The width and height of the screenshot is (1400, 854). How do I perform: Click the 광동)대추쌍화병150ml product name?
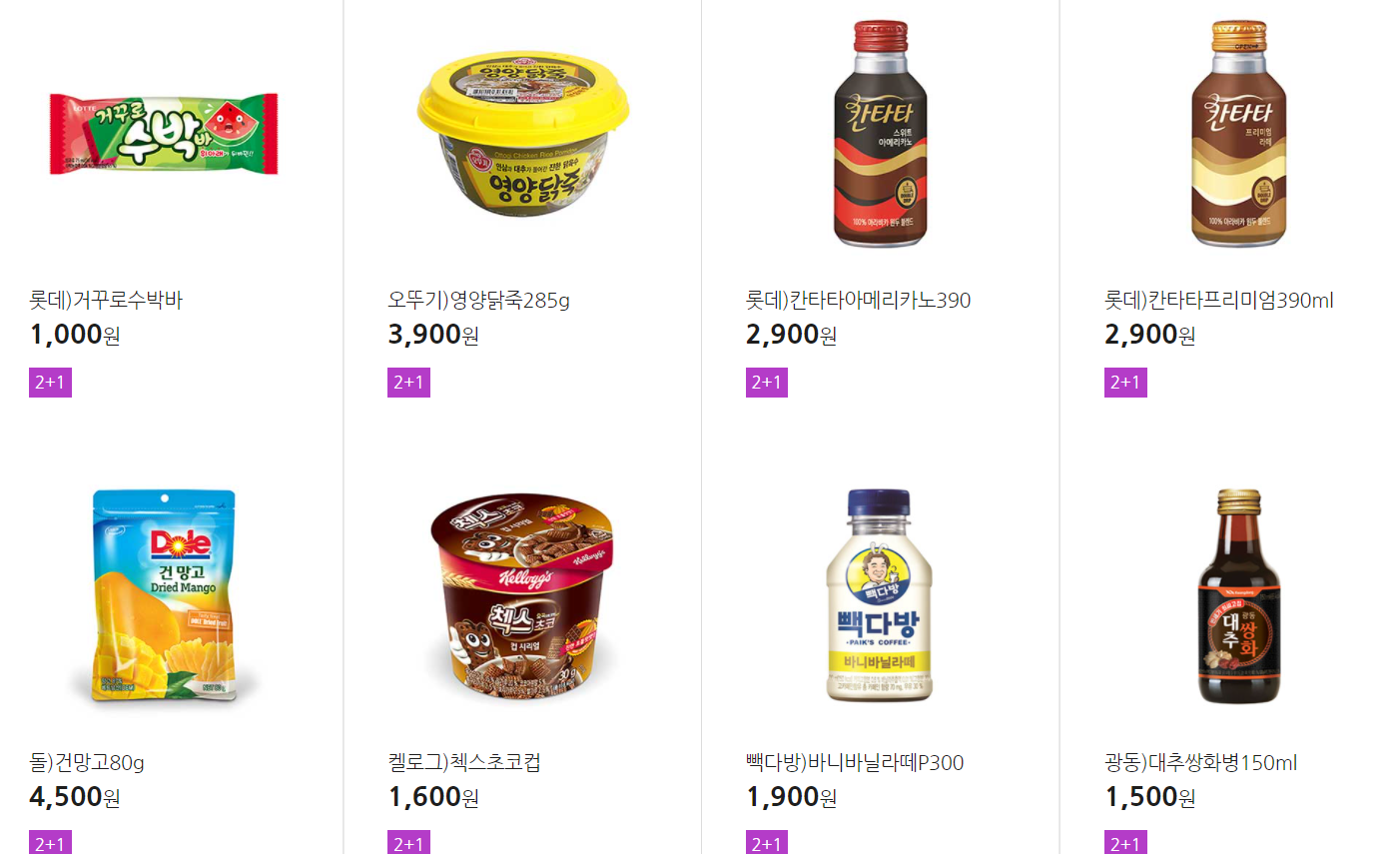[x=1200, y=762]
